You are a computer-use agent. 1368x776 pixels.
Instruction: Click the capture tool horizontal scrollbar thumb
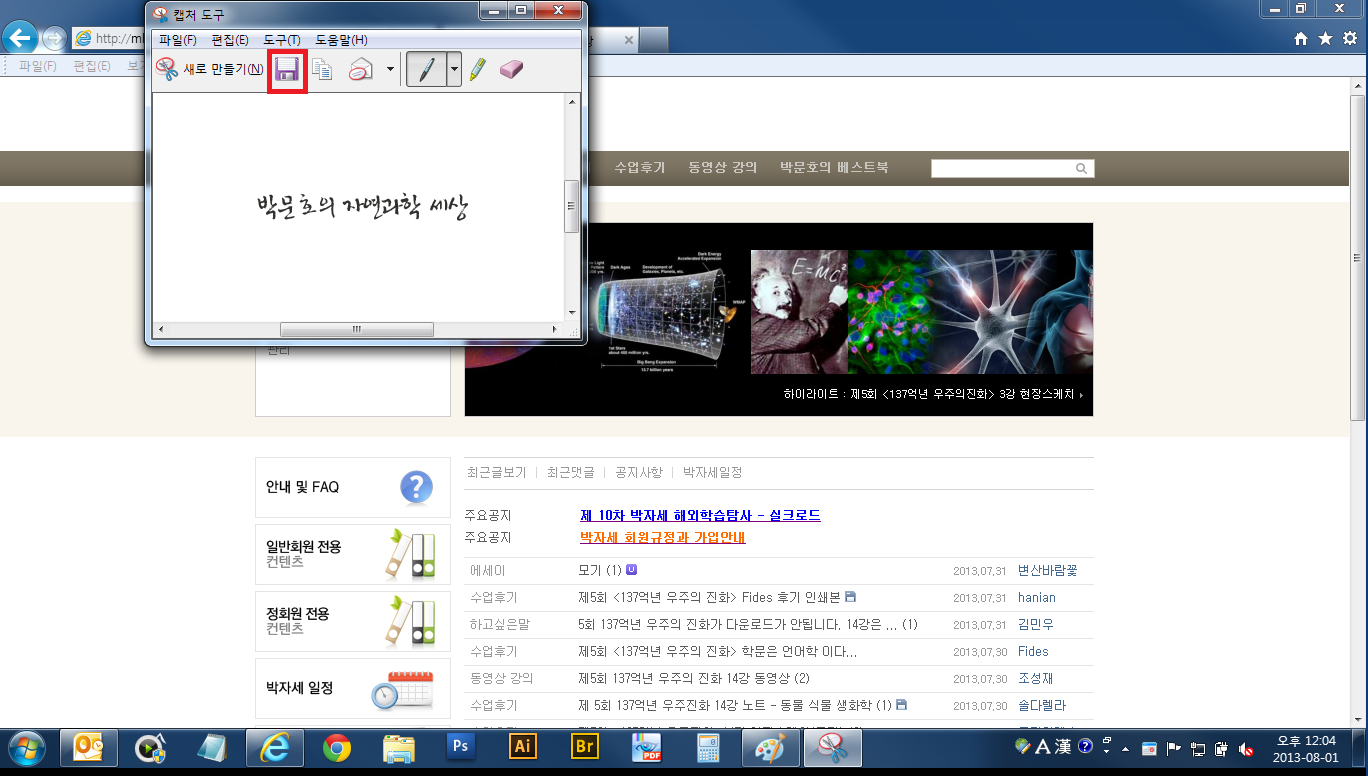coord(356,330)
